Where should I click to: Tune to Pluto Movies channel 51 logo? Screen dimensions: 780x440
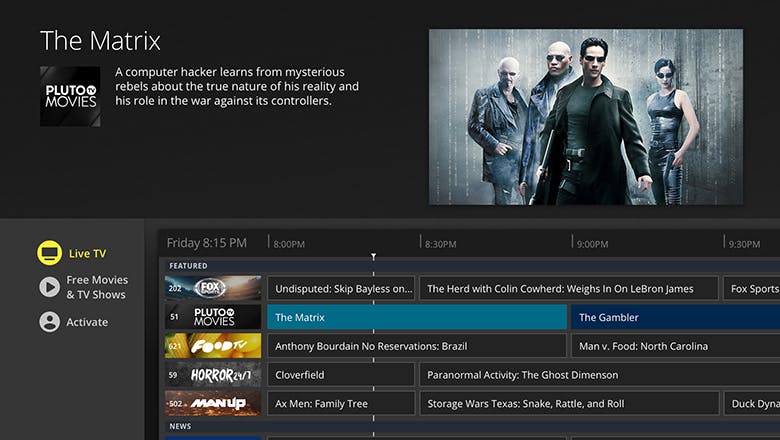point(213,317)
